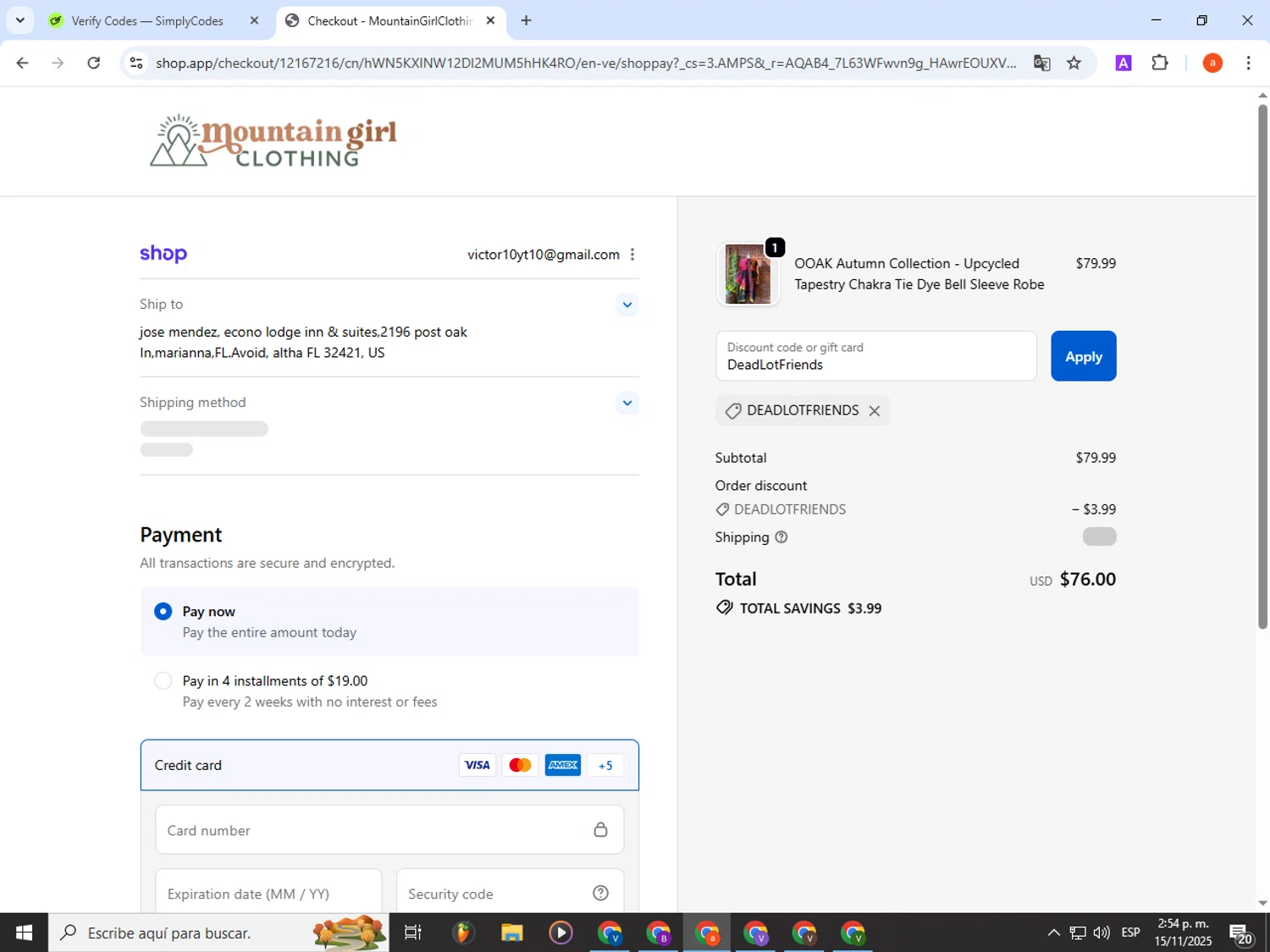Open a new browser tab
Viewport: 1270px width, 952px height.
(526, 20)
